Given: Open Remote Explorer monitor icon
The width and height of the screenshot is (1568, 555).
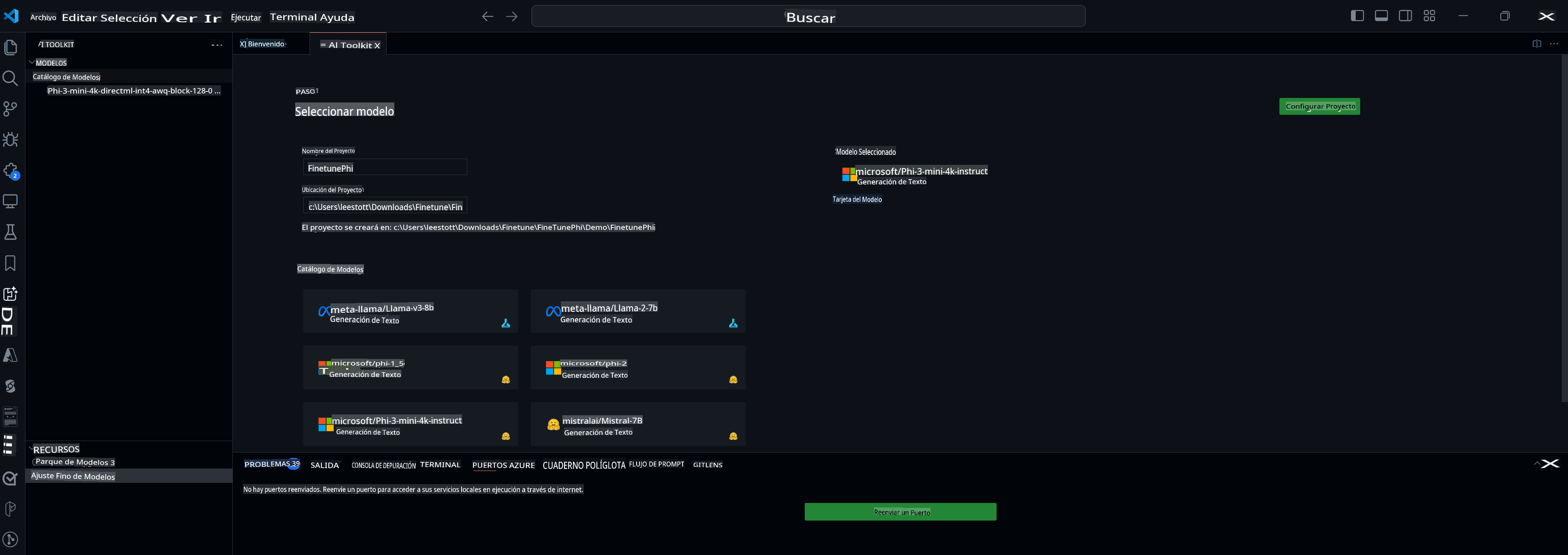Looking at the screenshot, I should tap(10, 201).
